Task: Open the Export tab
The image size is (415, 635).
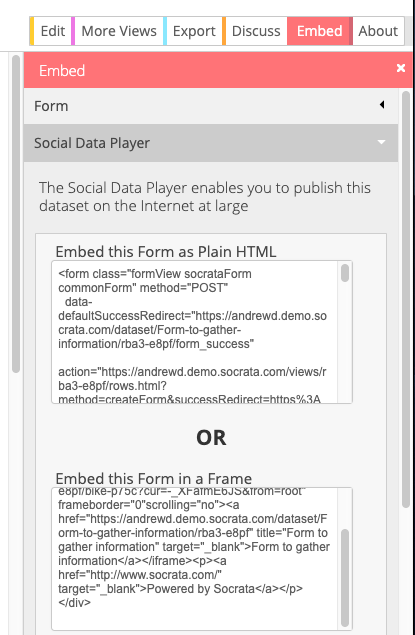Action: click(194, 31)
